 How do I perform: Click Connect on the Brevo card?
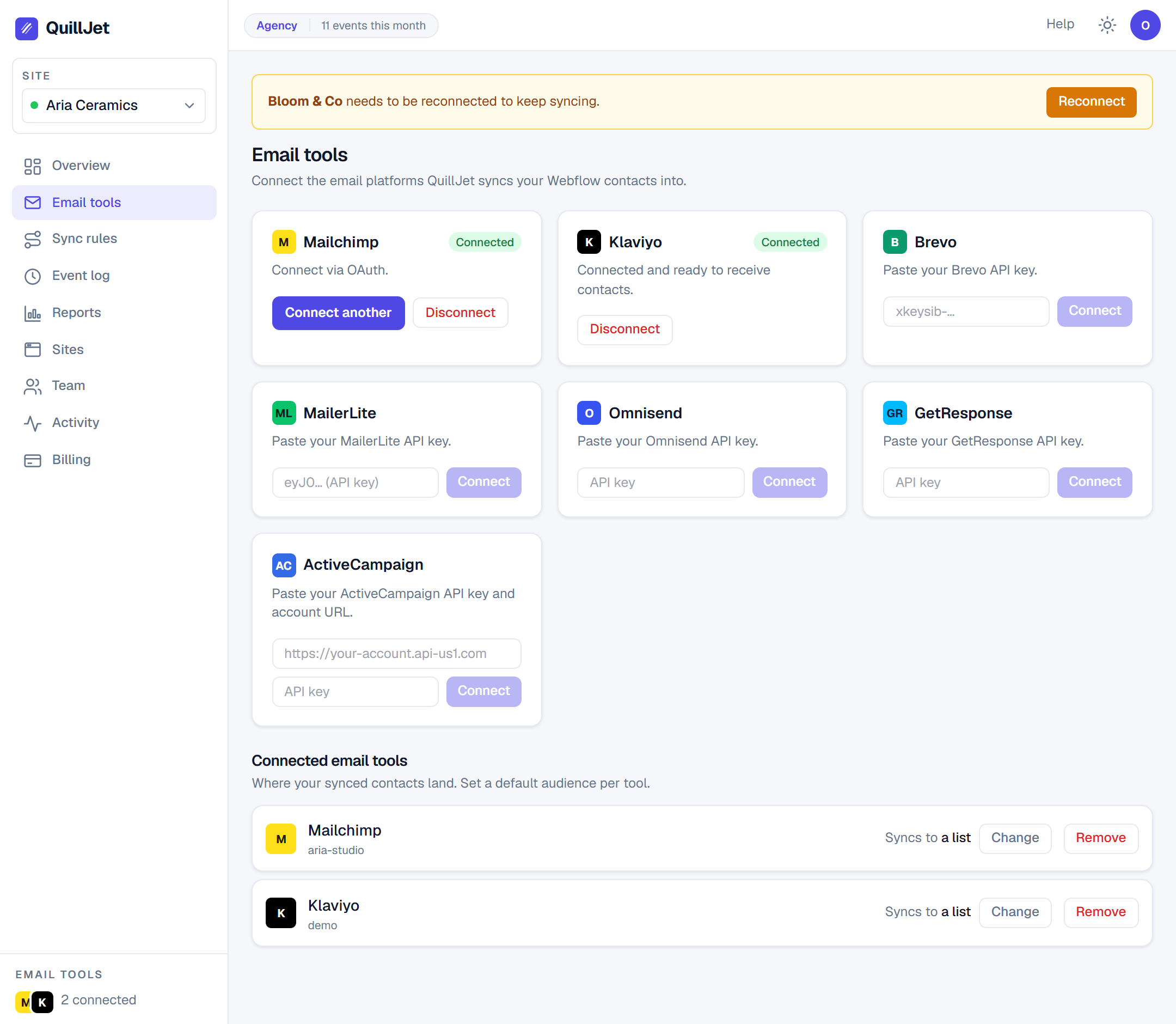coord(1094,311)
